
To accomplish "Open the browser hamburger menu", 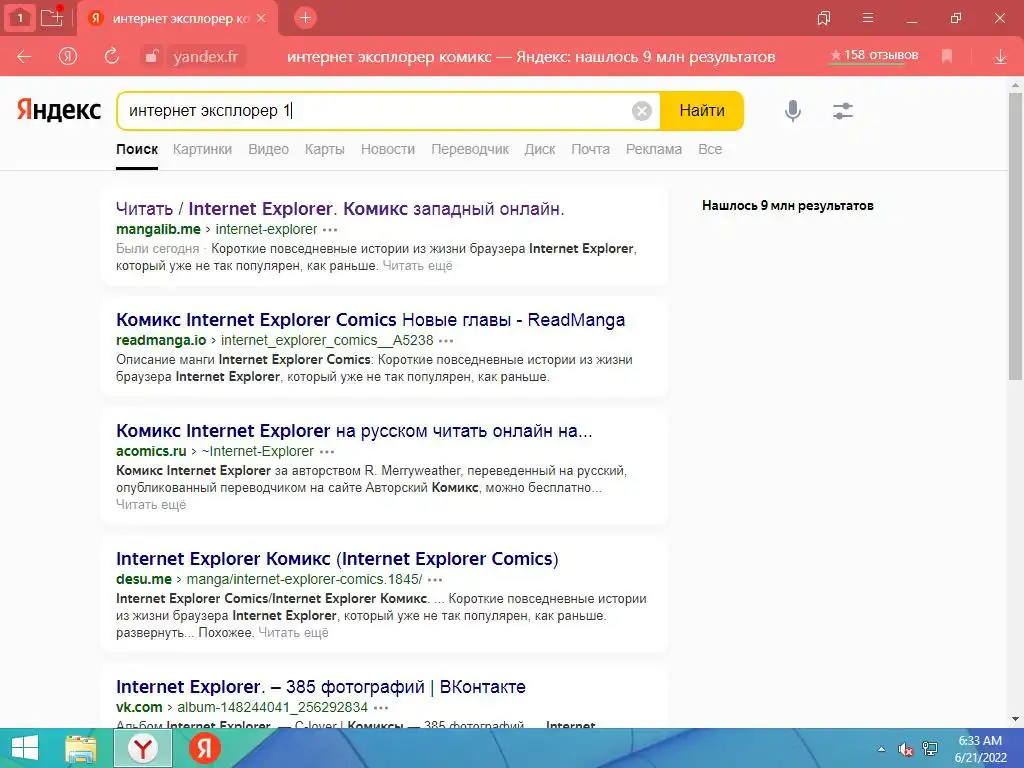I will click(x=868, y=18).
